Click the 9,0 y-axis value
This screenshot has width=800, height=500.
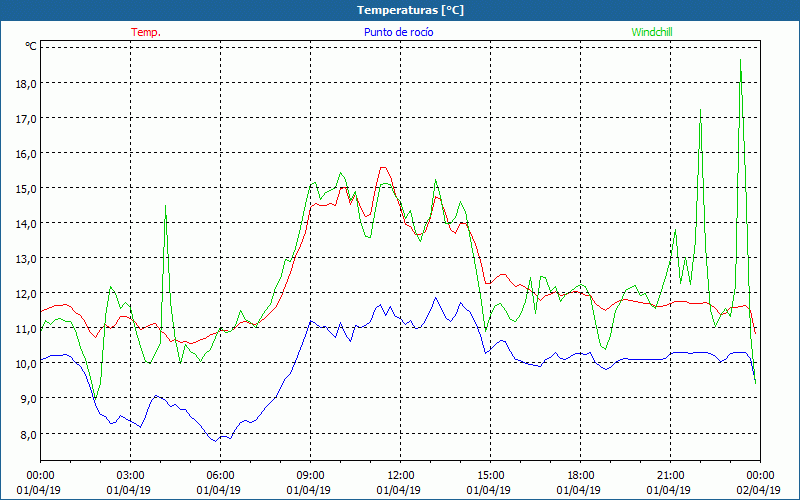(29, 399)
